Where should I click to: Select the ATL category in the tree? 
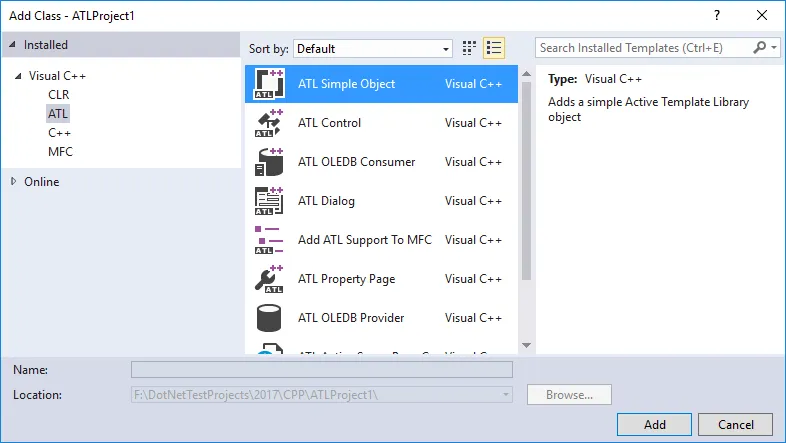coord(58,114)
